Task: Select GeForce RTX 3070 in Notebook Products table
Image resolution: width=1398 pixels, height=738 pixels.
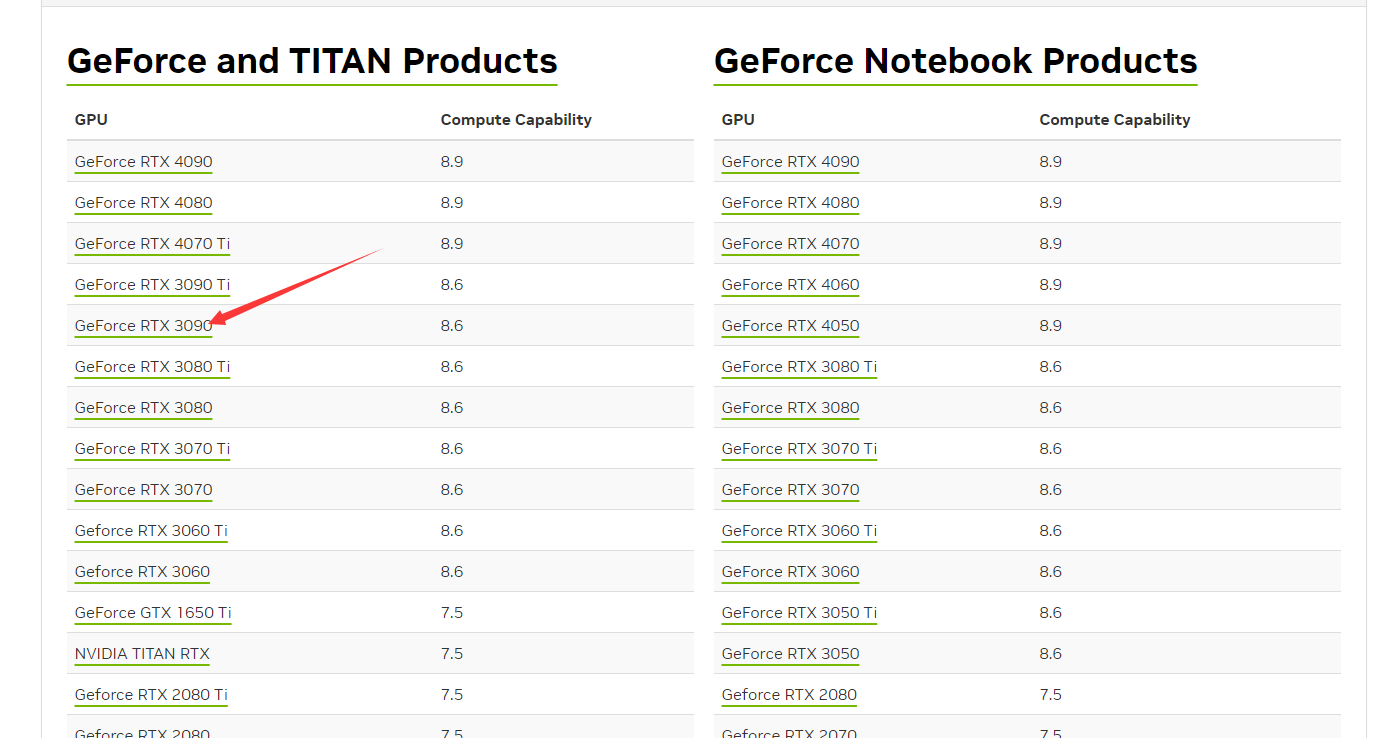Action: point(790,490)
